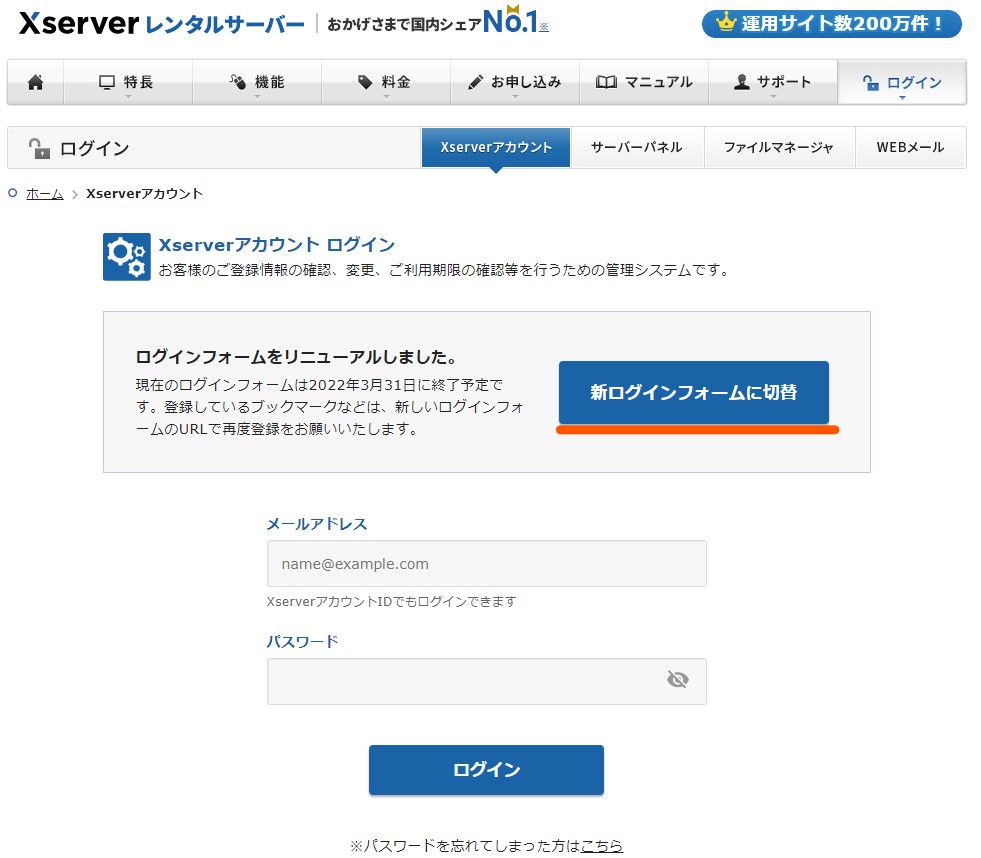Click the padlock icon beside ログイン in navigation
Image resolution: width=981 pixels, height=858 pixels.
point(871,83)
